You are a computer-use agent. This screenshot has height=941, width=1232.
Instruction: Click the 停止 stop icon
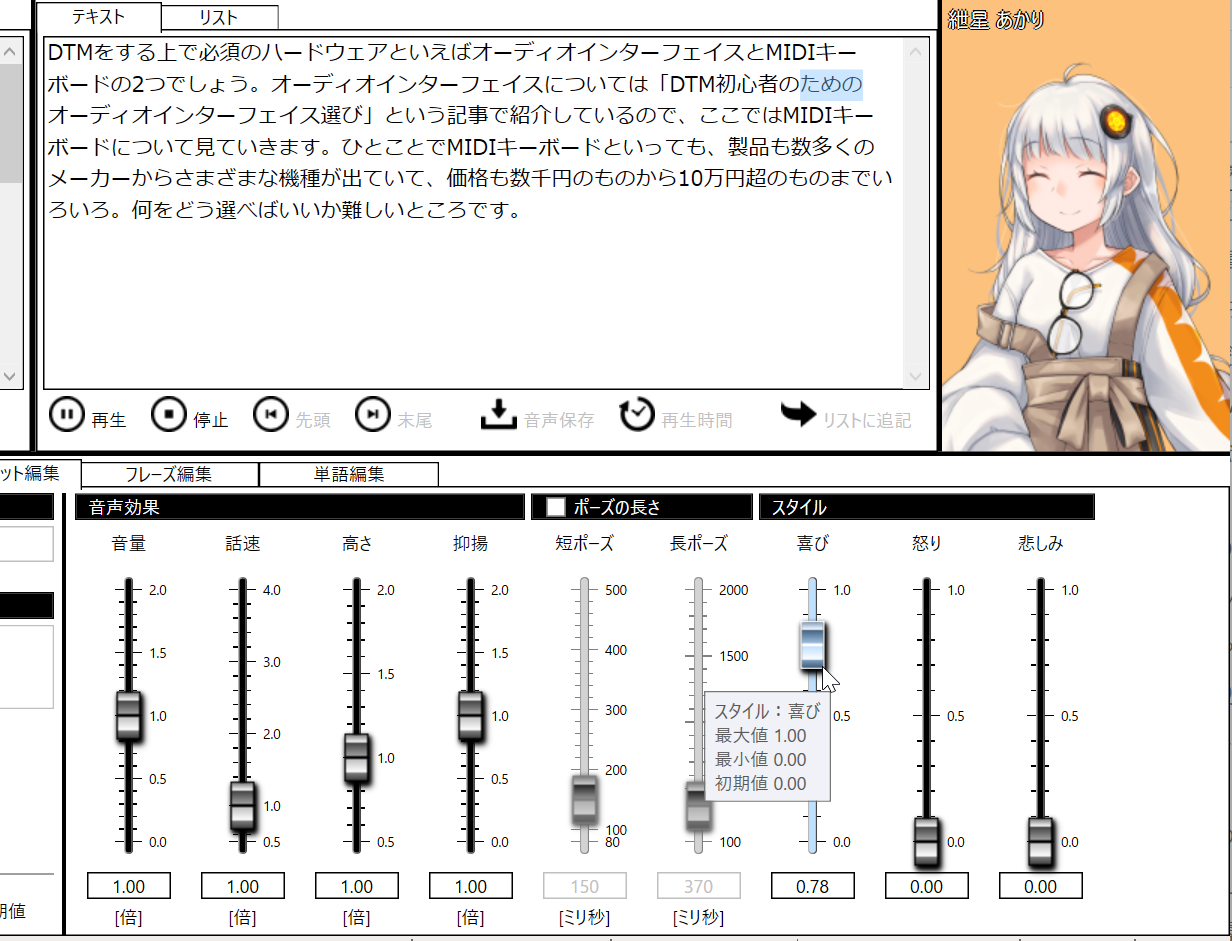pyautogui.click(x=169, y=414)
